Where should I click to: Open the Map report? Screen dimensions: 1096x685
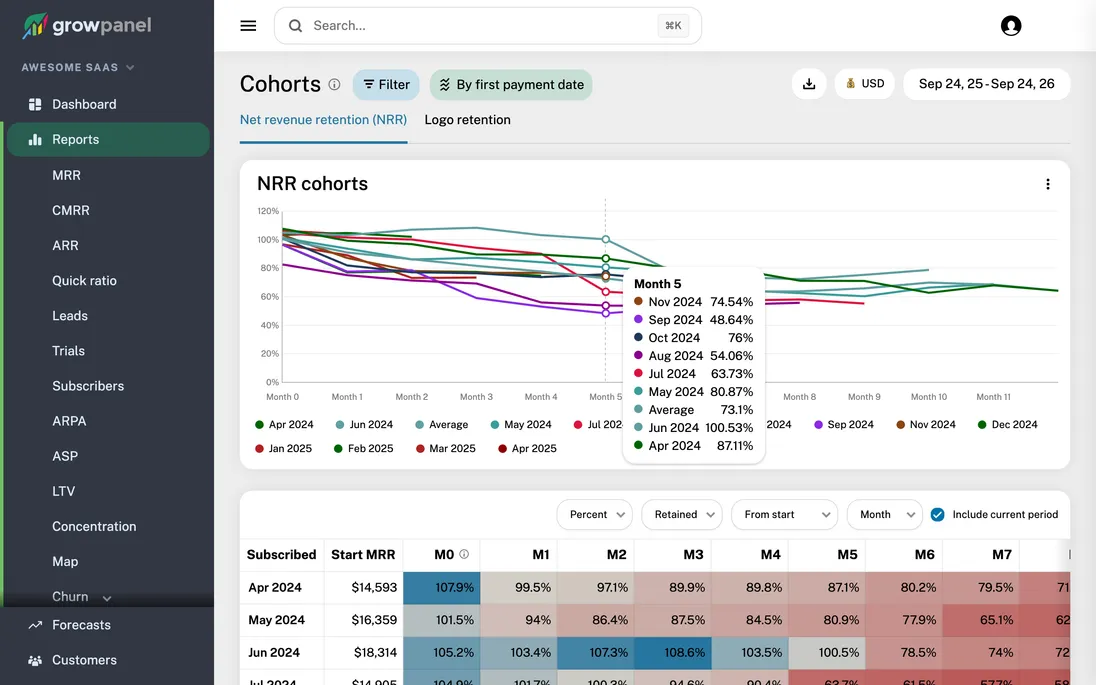65,561
